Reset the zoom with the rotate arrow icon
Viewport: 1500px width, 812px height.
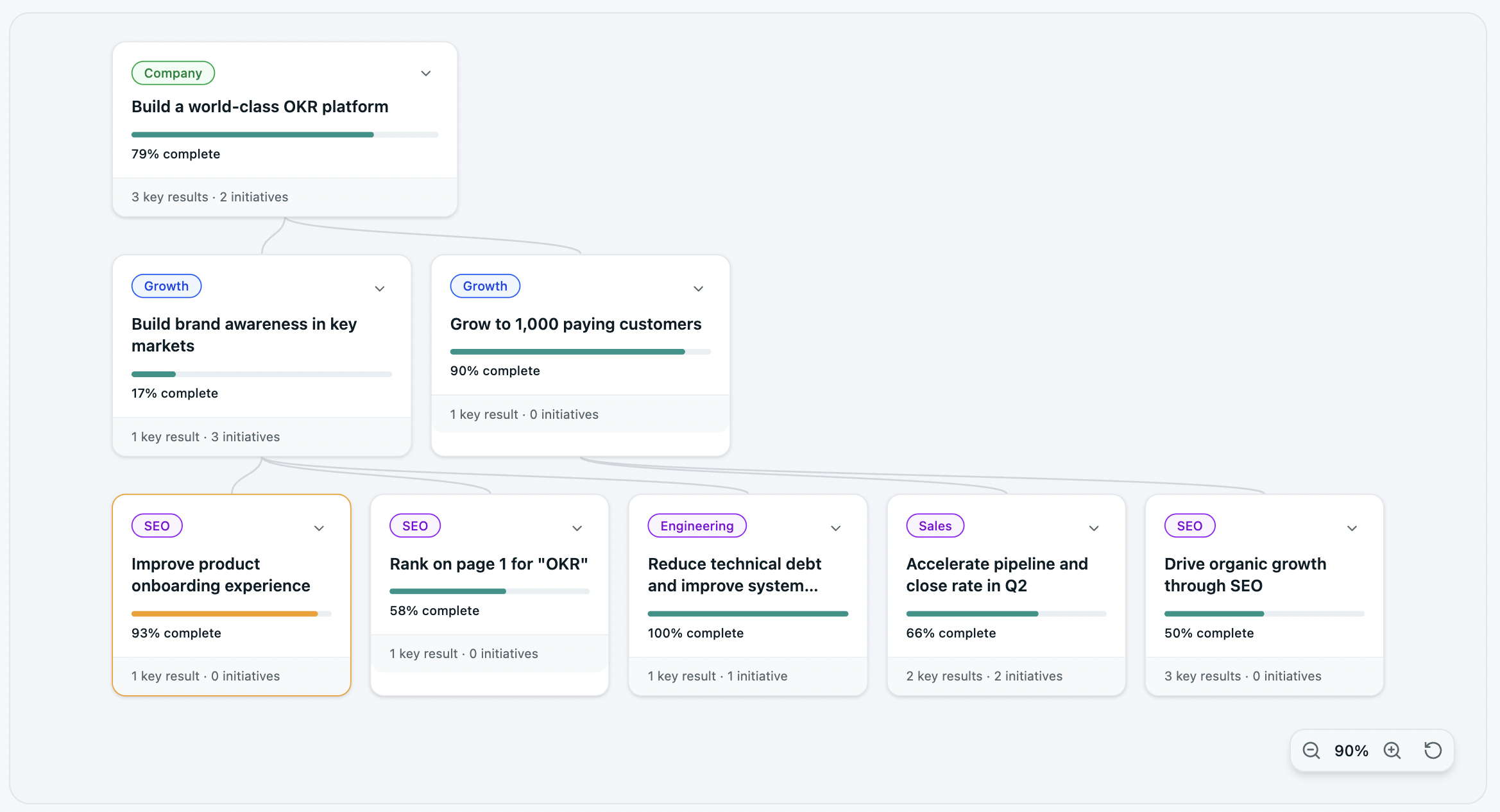(1433, 750)
